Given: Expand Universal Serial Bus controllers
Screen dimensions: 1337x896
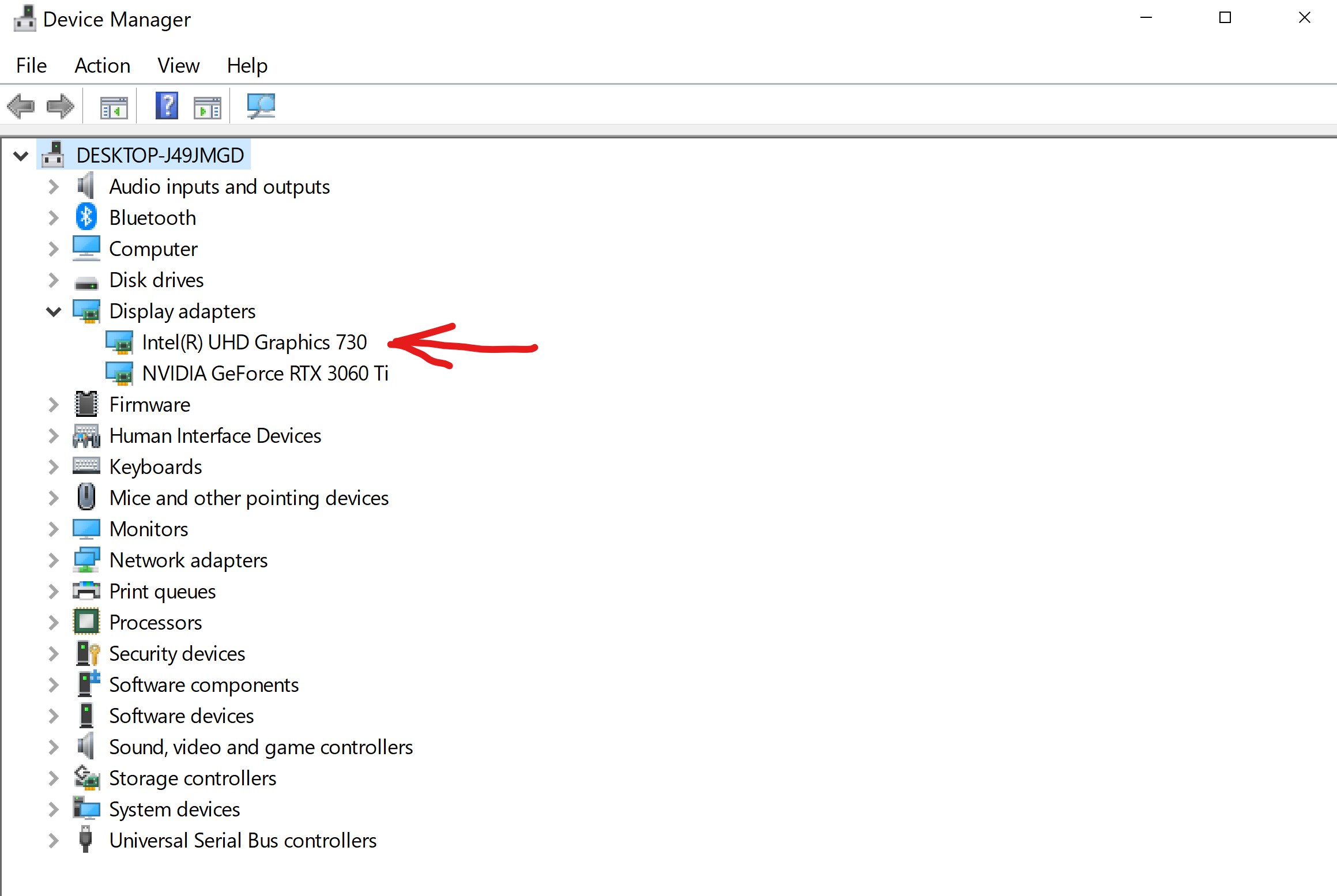Looking at the screenshot, I should (x=54, y=841).
